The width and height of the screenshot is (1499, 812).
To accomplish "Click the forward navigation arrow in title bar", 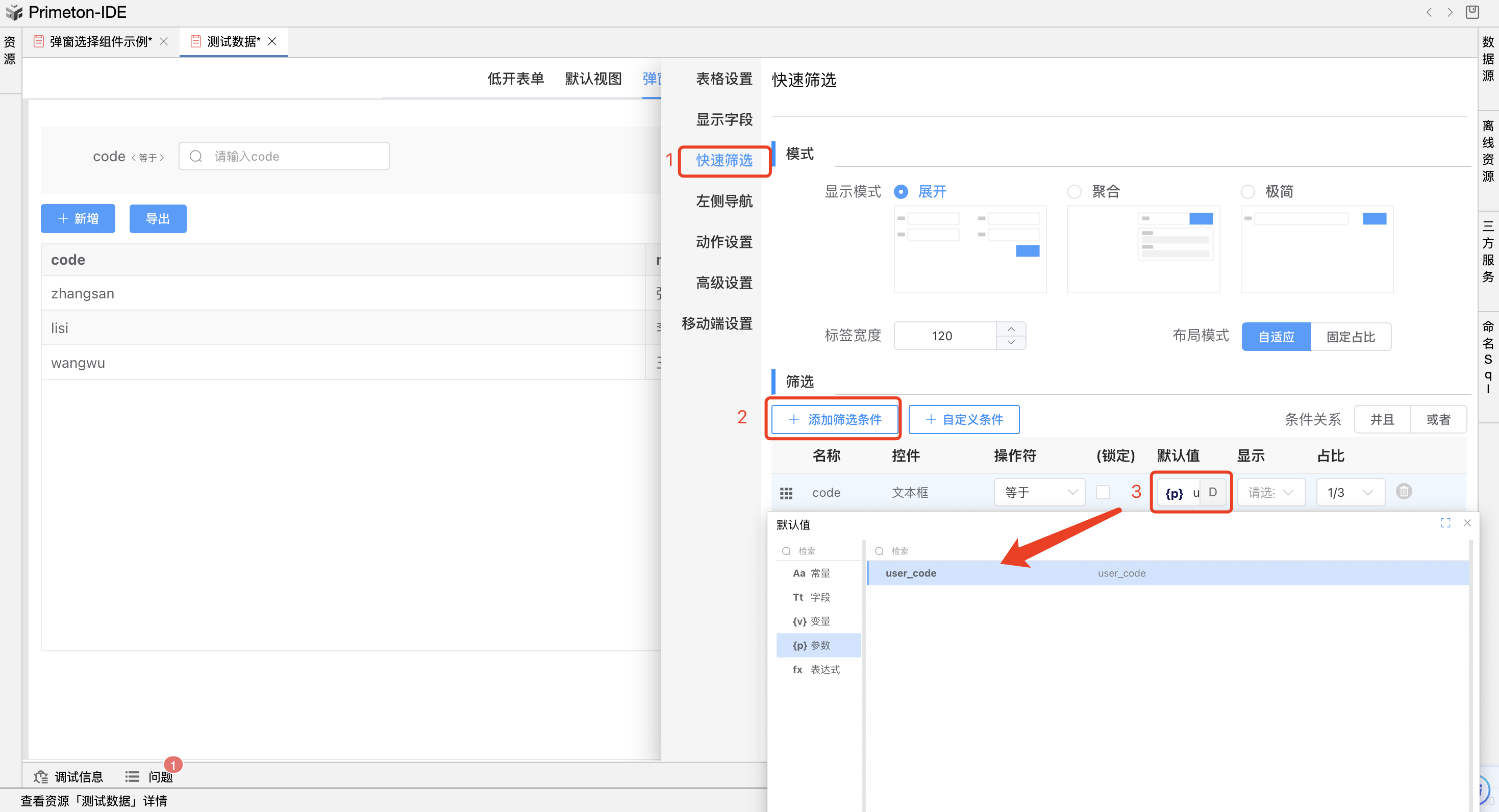I will point(1450,12).
